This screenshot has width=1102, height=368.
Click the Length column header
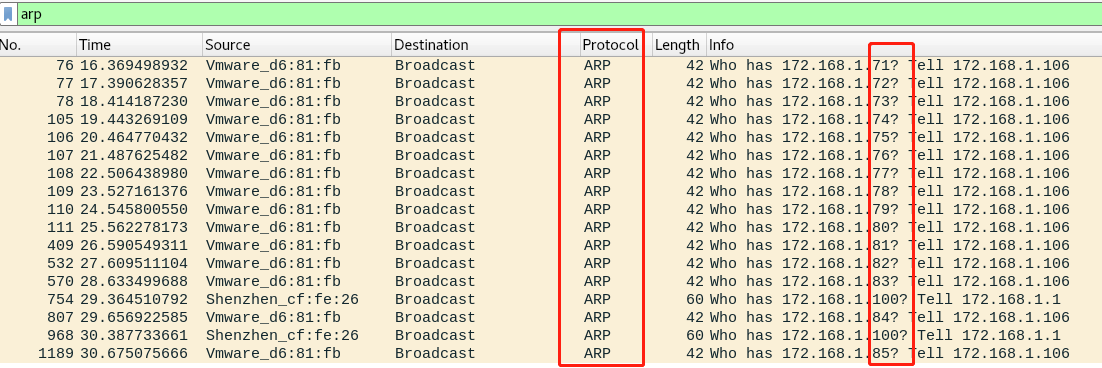point(679,45)
